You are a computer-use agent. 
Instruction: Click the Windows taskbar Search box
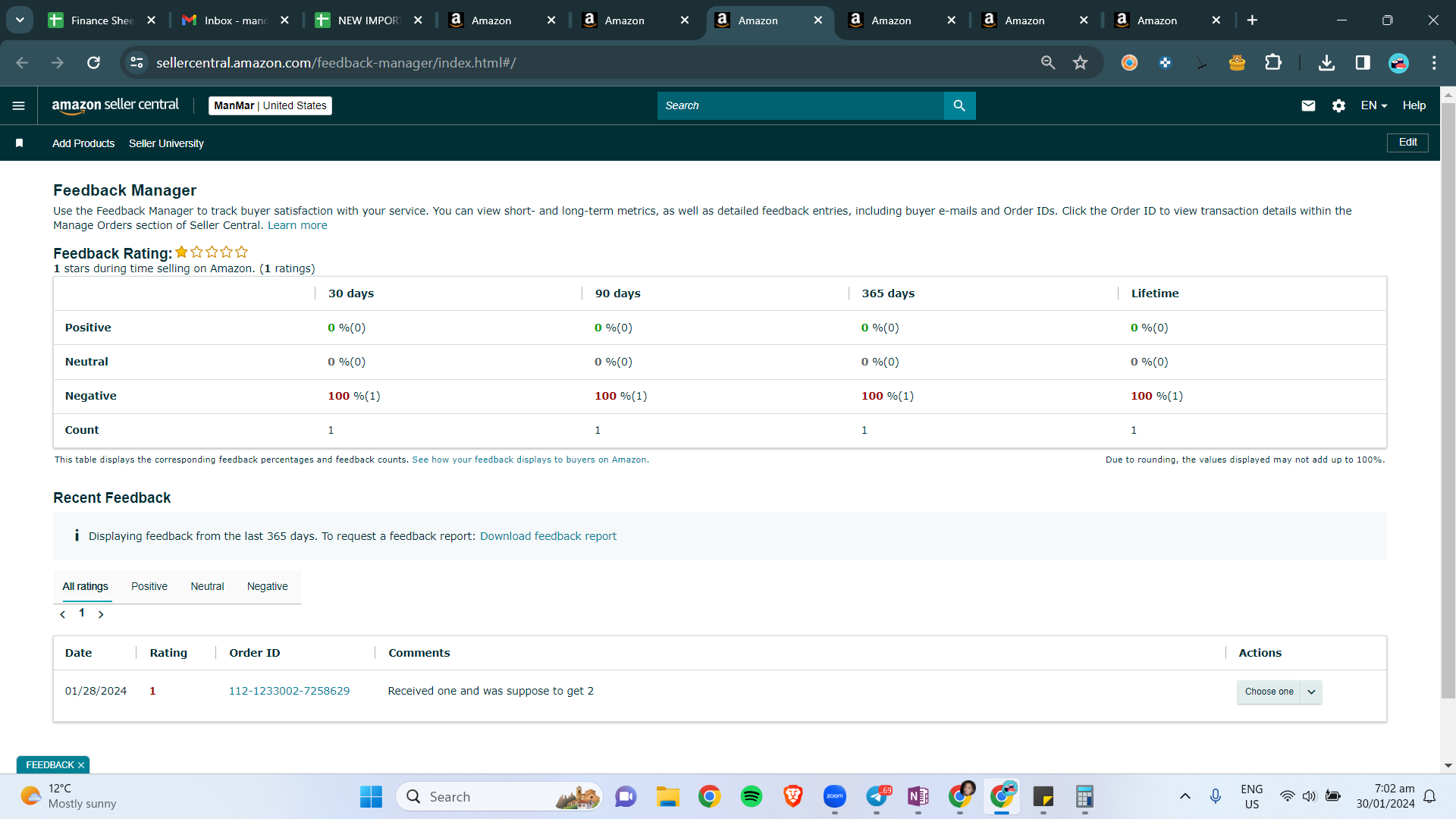click(x=499, y=796)
